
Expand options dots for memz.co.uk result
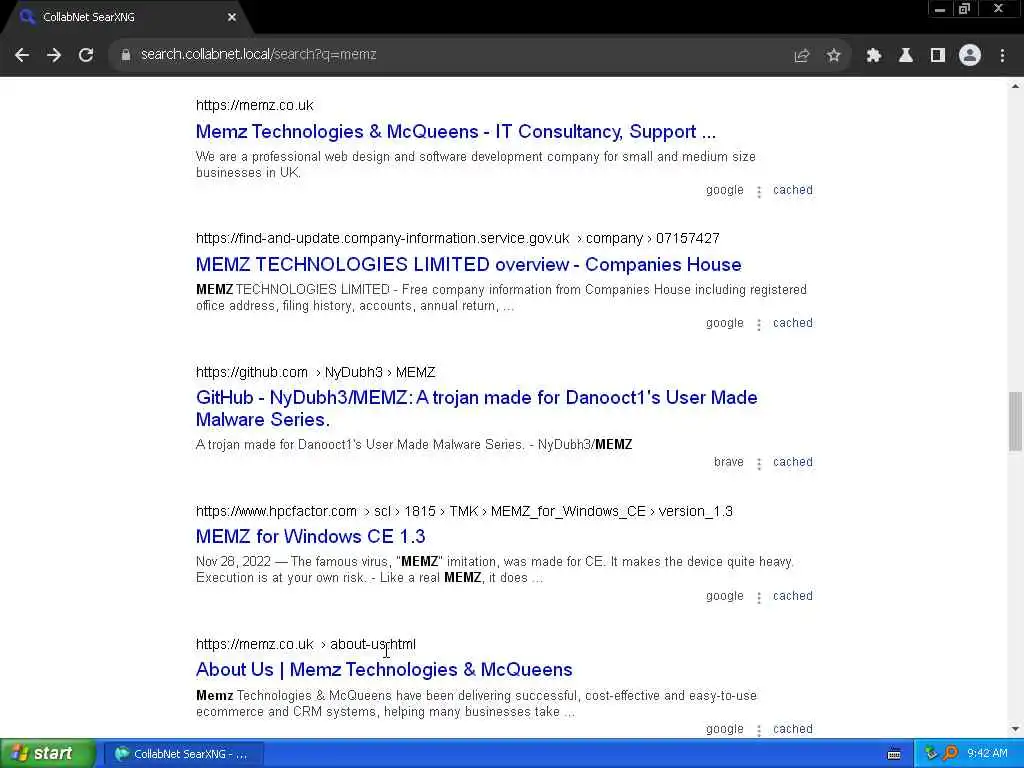[759, 191]
